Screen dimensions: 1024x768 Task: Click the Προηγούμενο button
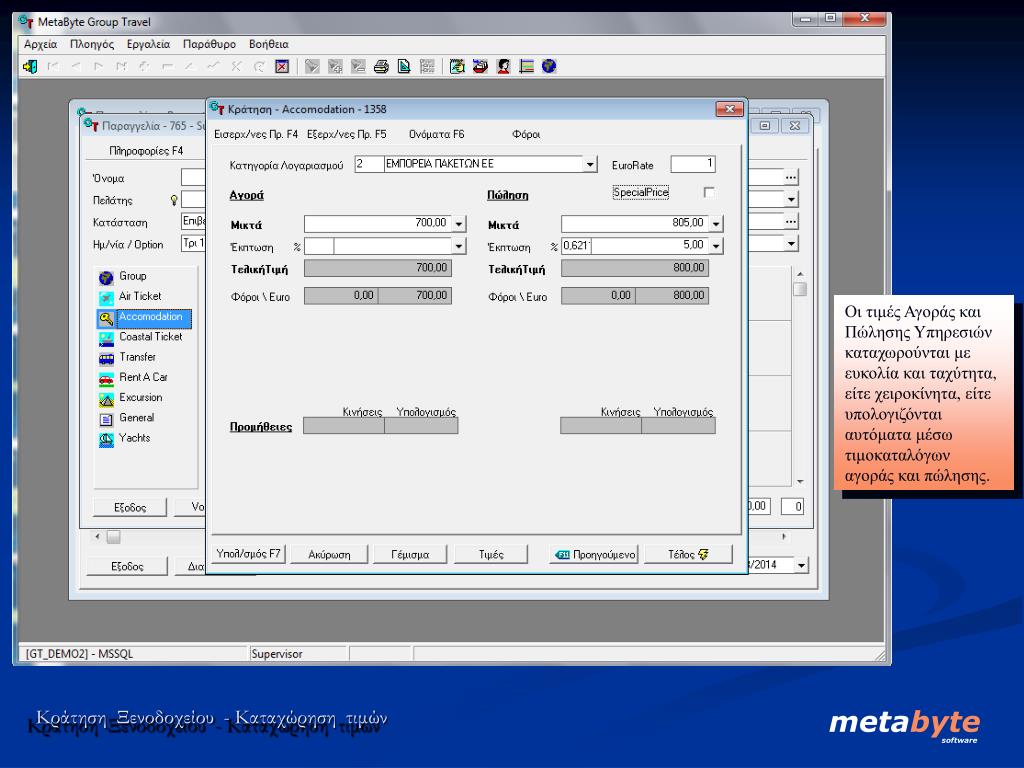[594, 554]
